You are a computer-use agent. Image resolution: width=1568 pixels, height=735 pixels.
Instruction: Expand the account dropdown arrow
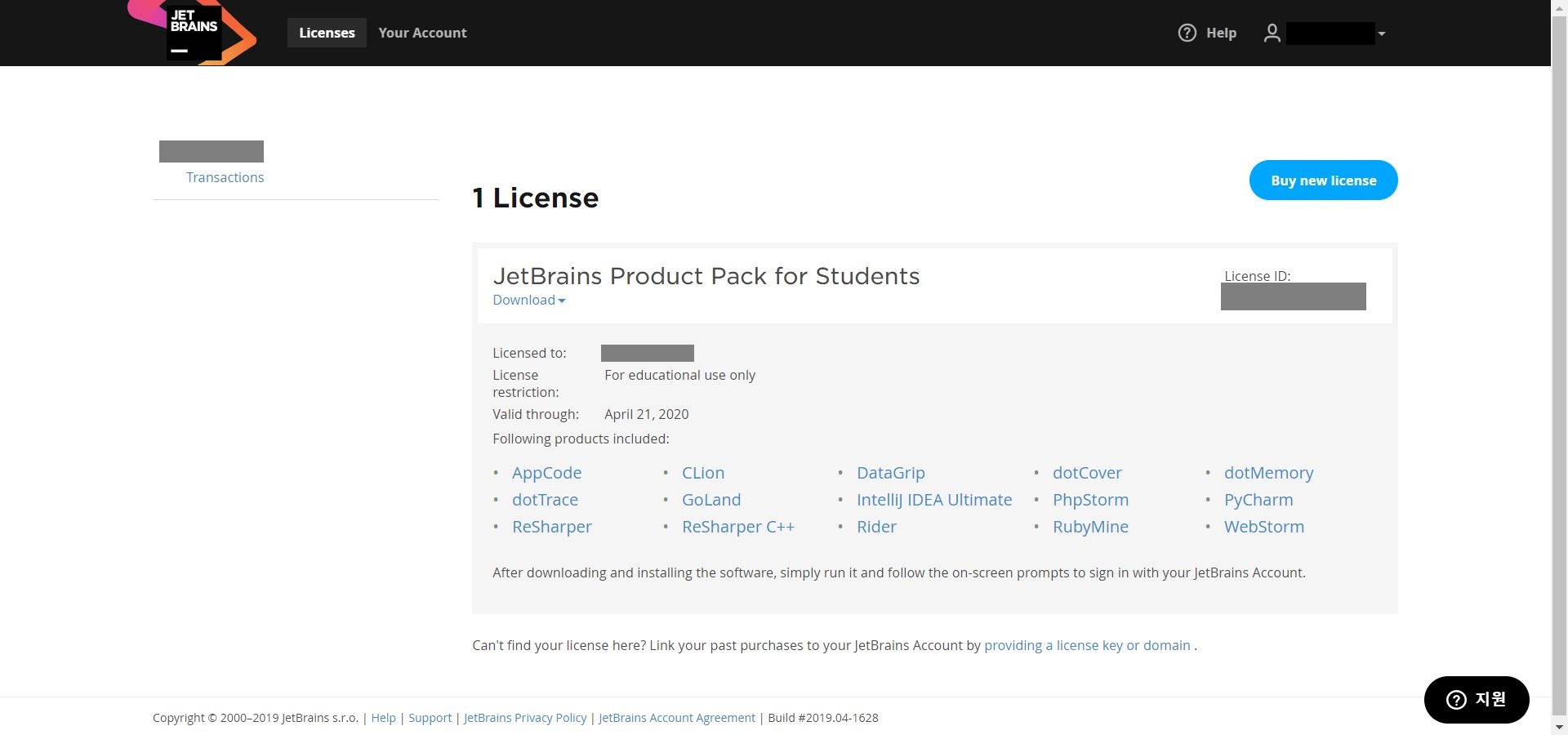coord(1381,33)
